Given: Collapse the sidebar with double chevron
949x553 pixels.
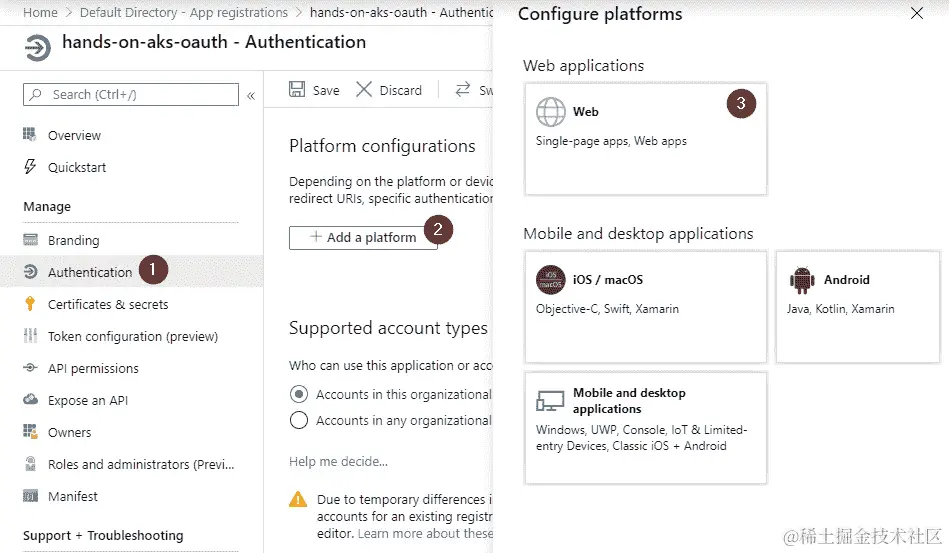Looking at the screenshot, I should tap(251, 95).
